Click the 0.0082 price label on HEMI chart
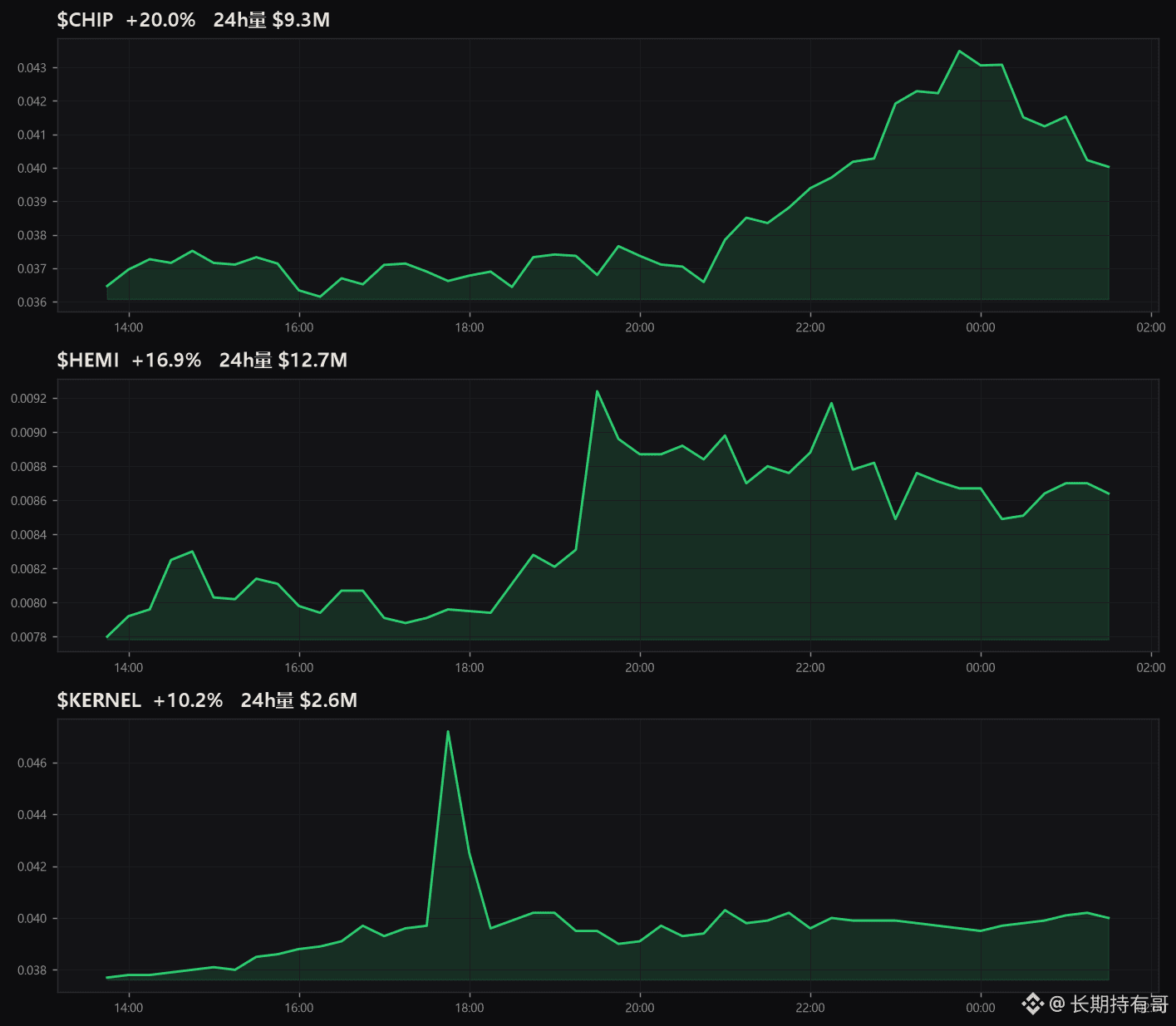Viewport: 1176px width, 1026px height. [x=28, y=569]
